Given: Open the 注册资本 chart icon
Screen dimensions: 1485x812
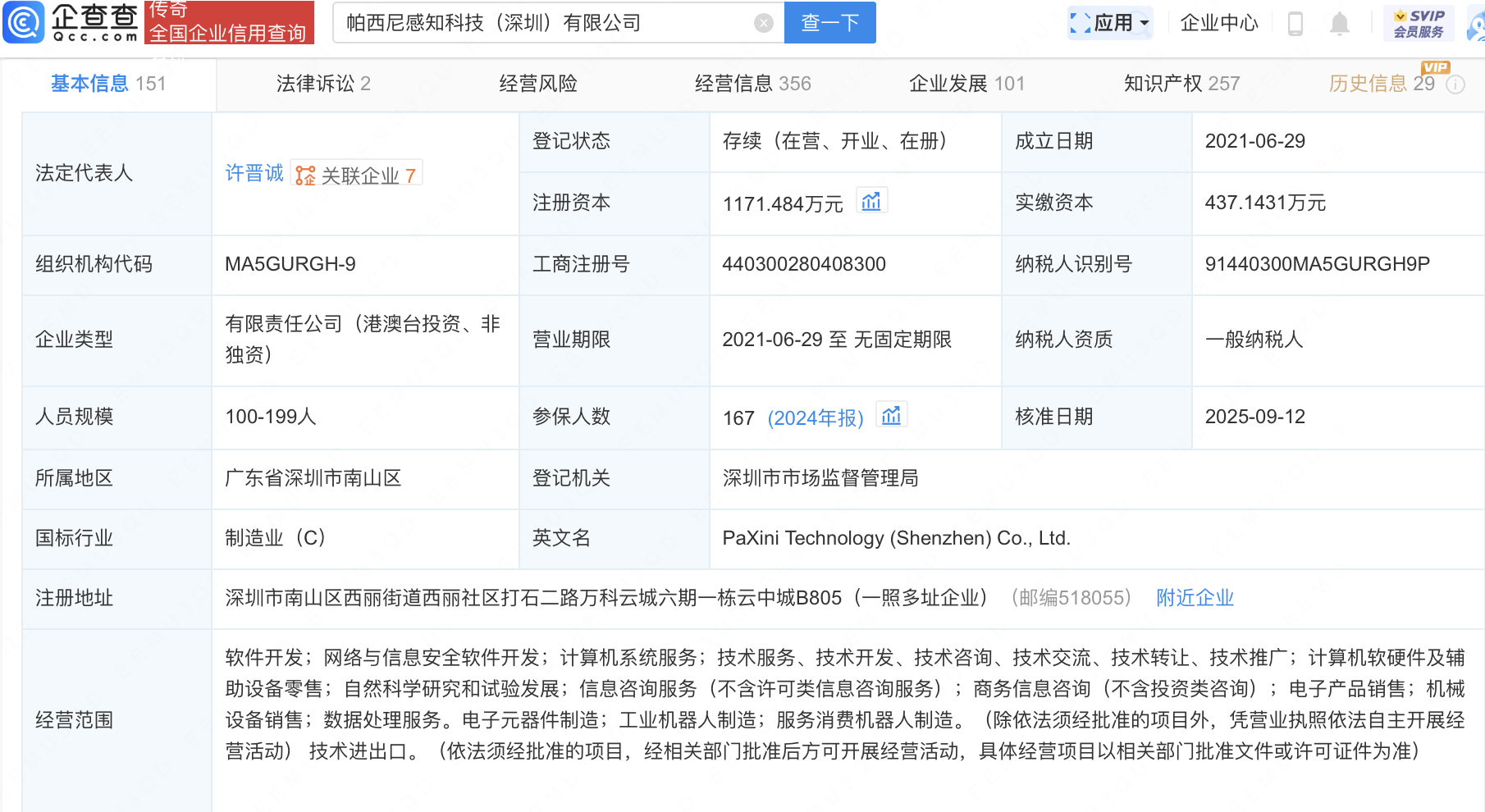Looking at the screenshot, I should (871, 201).
